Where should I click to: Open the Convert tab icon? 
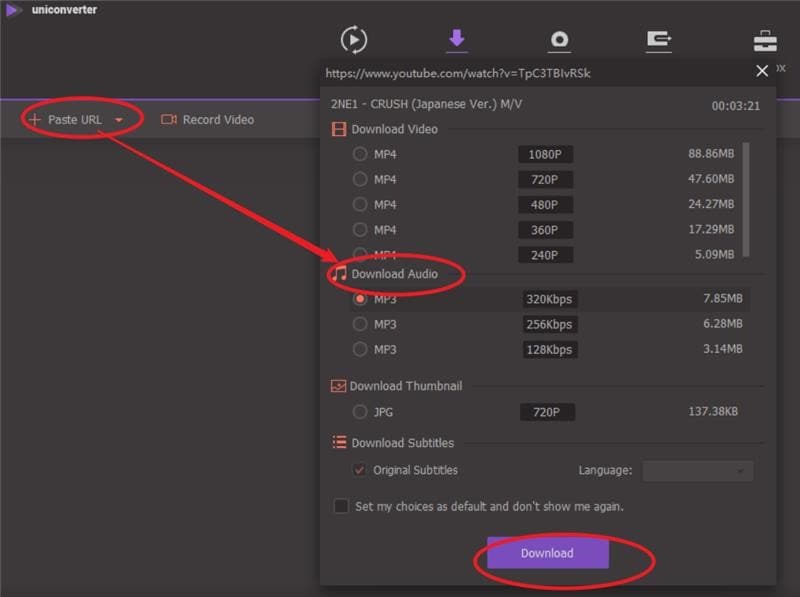pyautogui.click(x=354, y=40)
